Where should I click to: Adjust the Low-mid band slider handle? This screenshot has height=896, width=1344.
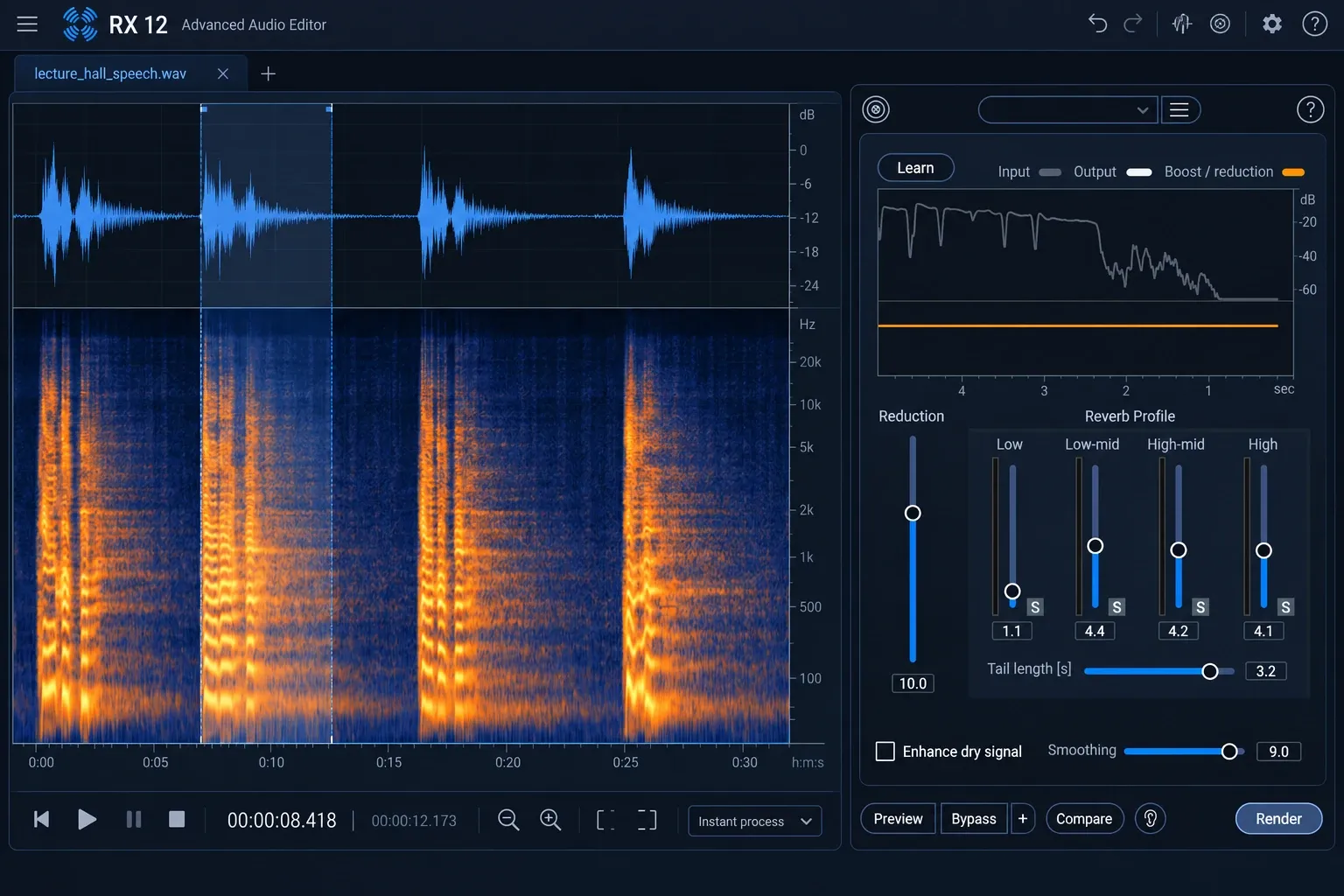1095,546
